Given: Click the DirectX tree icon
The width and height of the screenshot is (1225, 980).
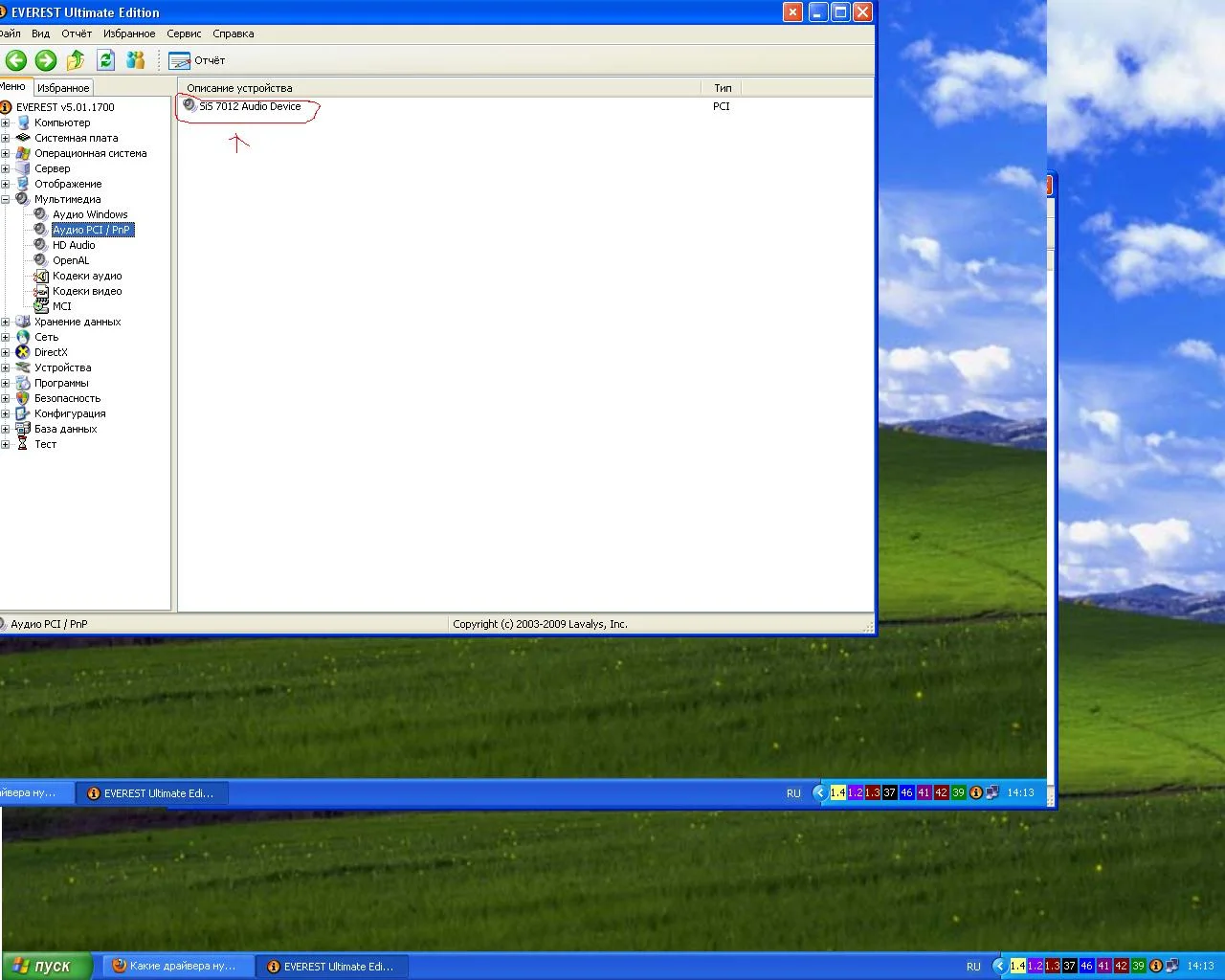Looking at the screenshot, I should pos(23,352).
